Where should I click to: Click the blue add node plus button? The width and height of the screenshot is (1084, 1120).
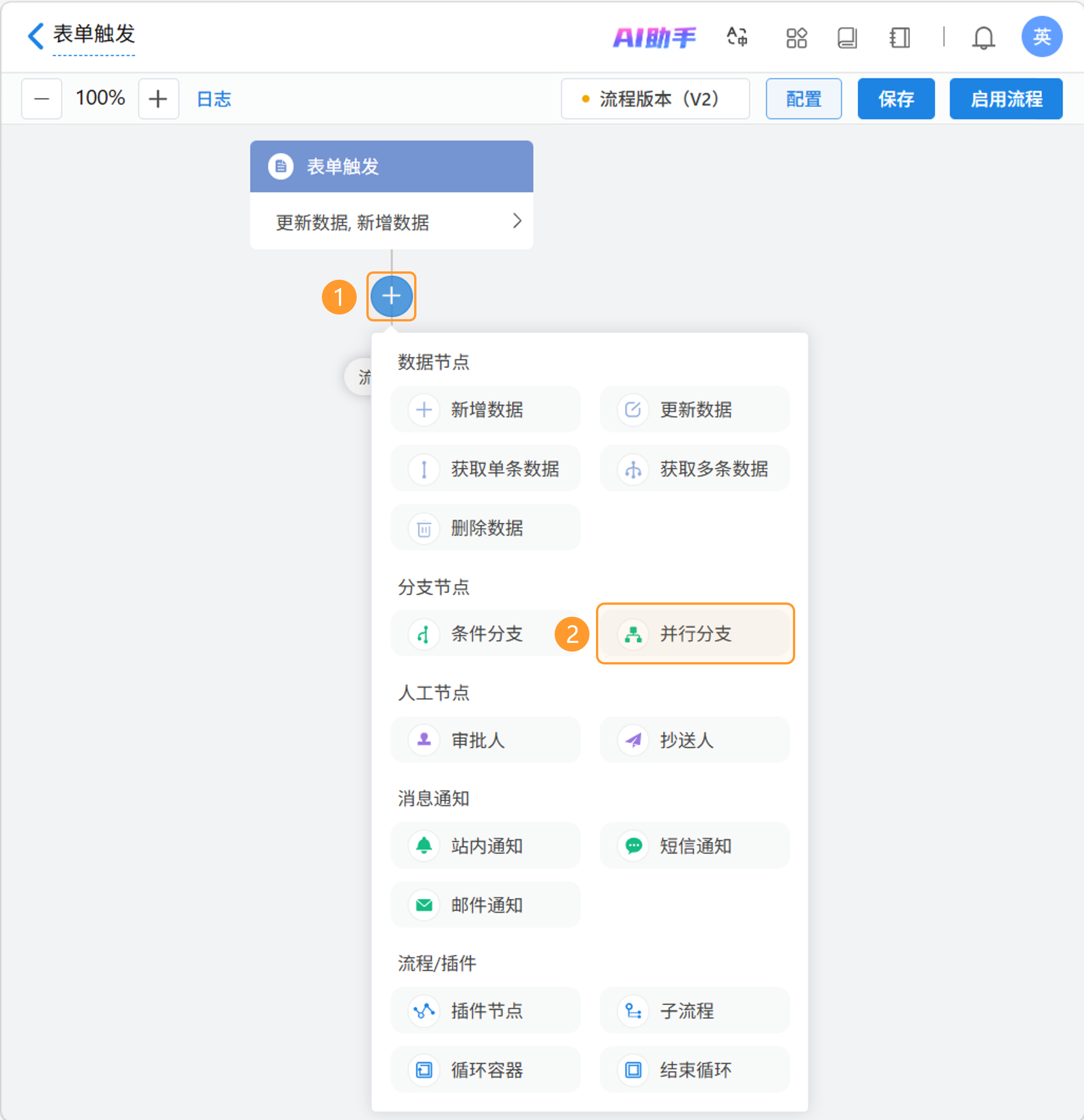click(391, 296)
